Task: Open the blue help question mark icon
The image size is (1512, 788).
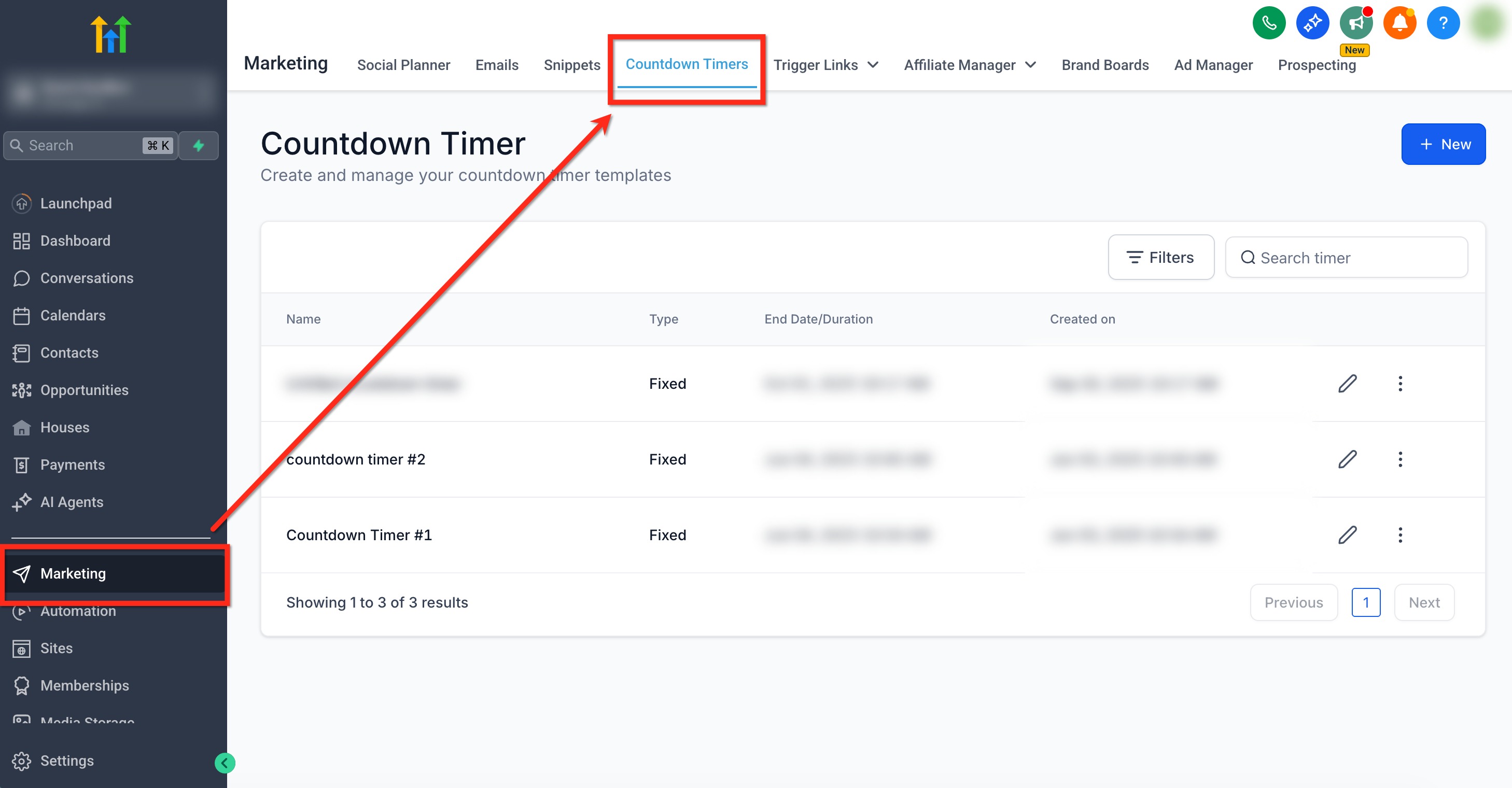Action: click(1443, 23)
